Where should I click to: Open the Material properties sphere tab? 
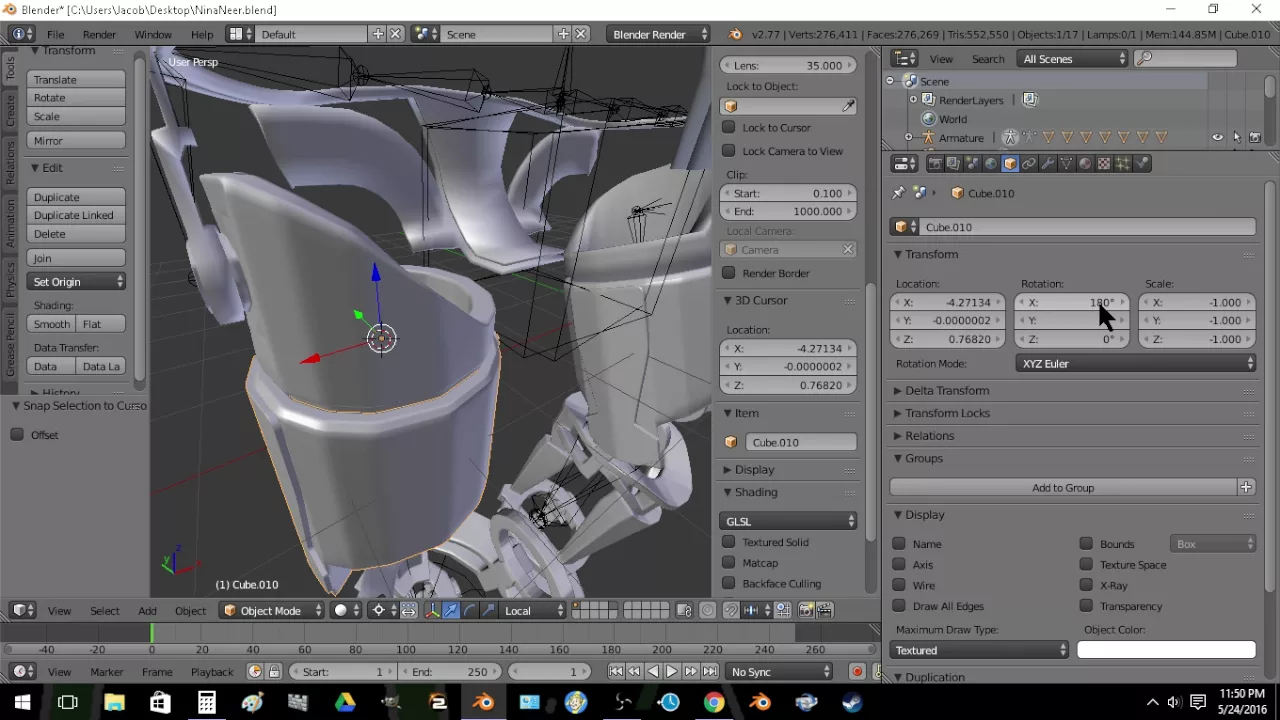click(1085, 163)
